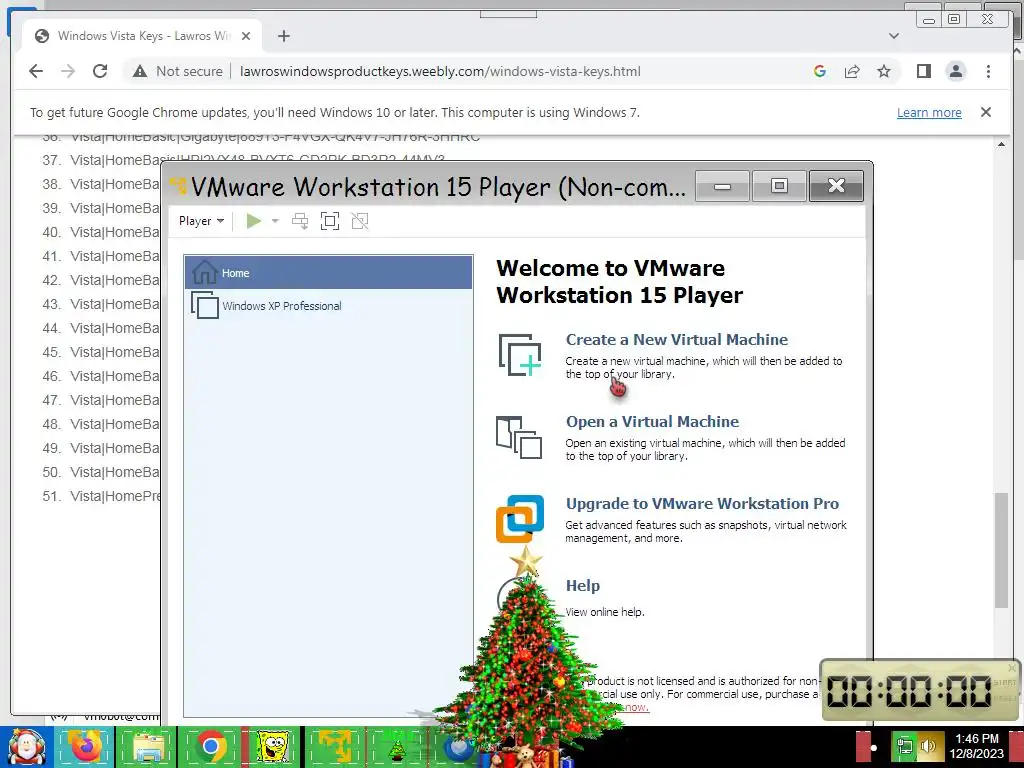Image resolution: width=1024 pixels, height=768 pixels.
Task: Open the Player menu dropdown
Action: point(201,221)
